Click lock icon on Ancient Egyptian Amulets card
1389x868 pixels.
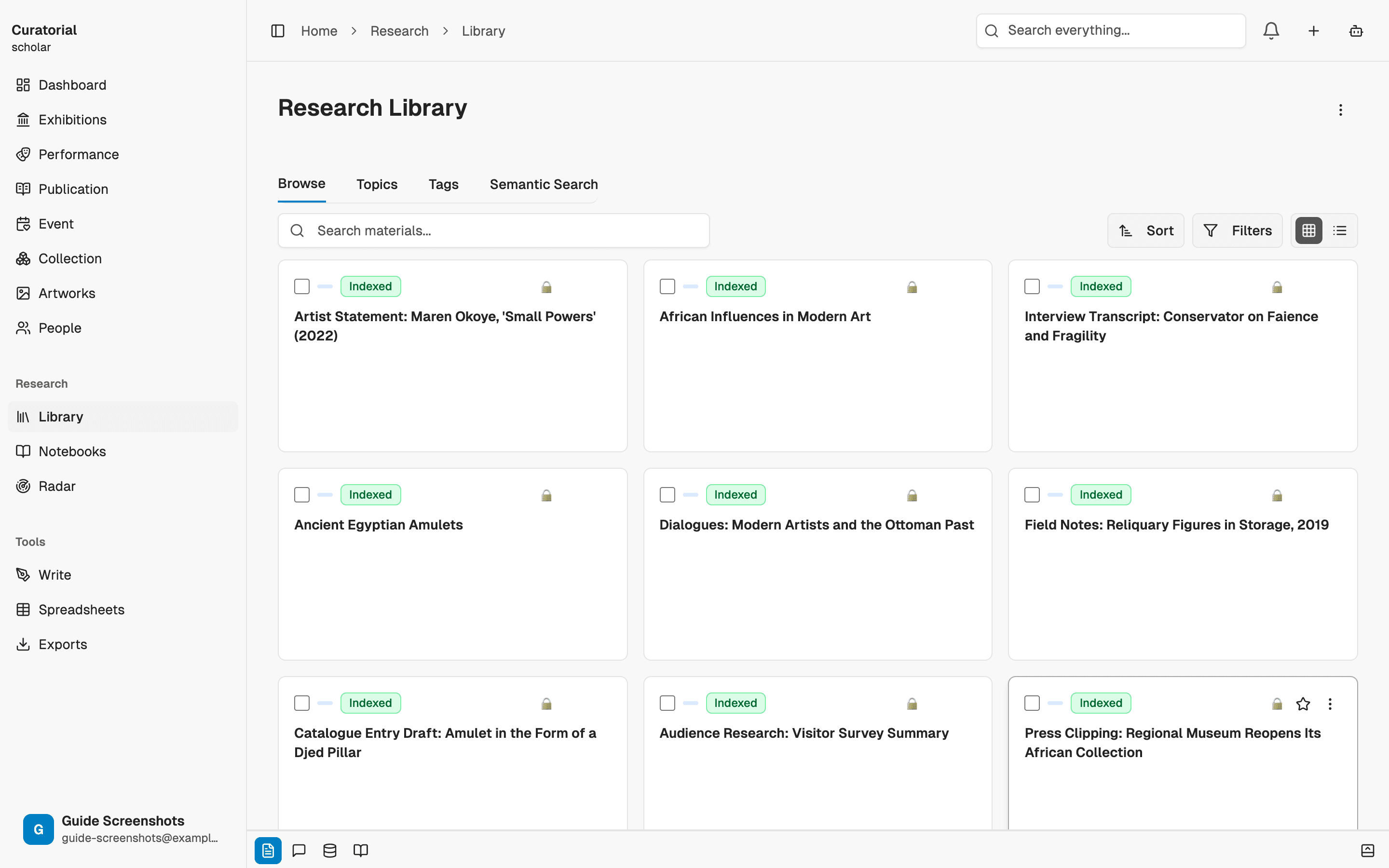(x=546, y=495)
